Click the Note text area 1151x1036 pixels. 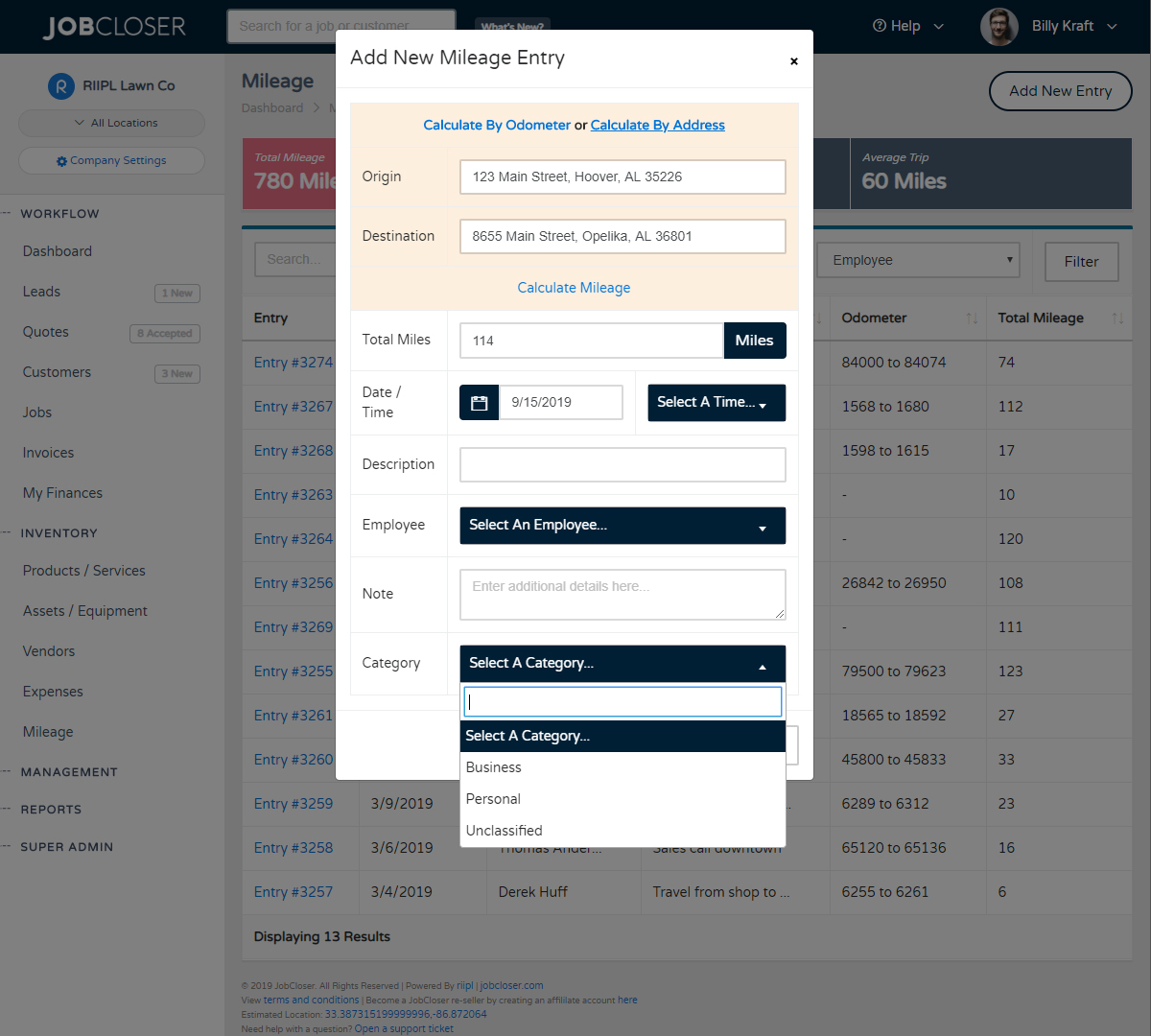point(622,594)
